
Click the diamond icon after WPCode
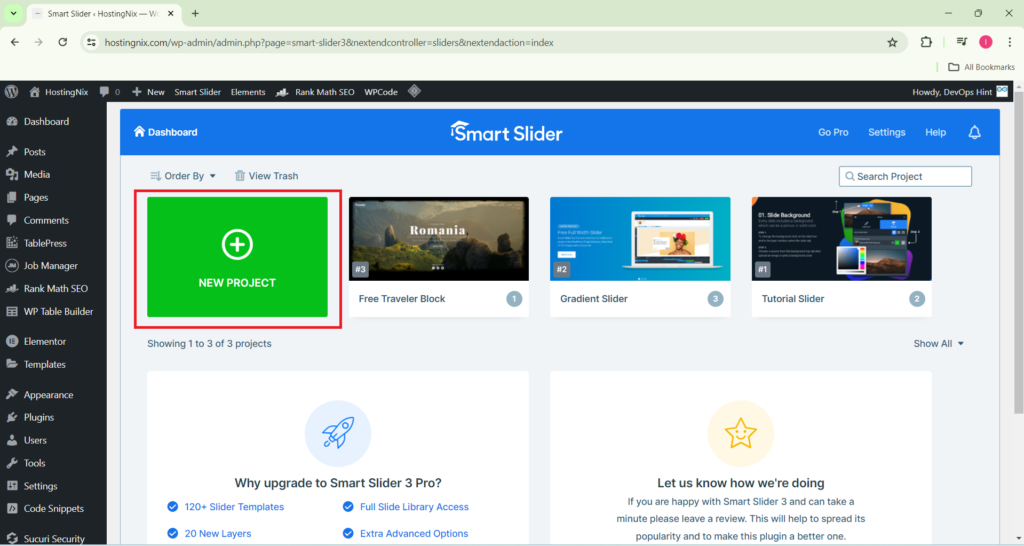414,91
